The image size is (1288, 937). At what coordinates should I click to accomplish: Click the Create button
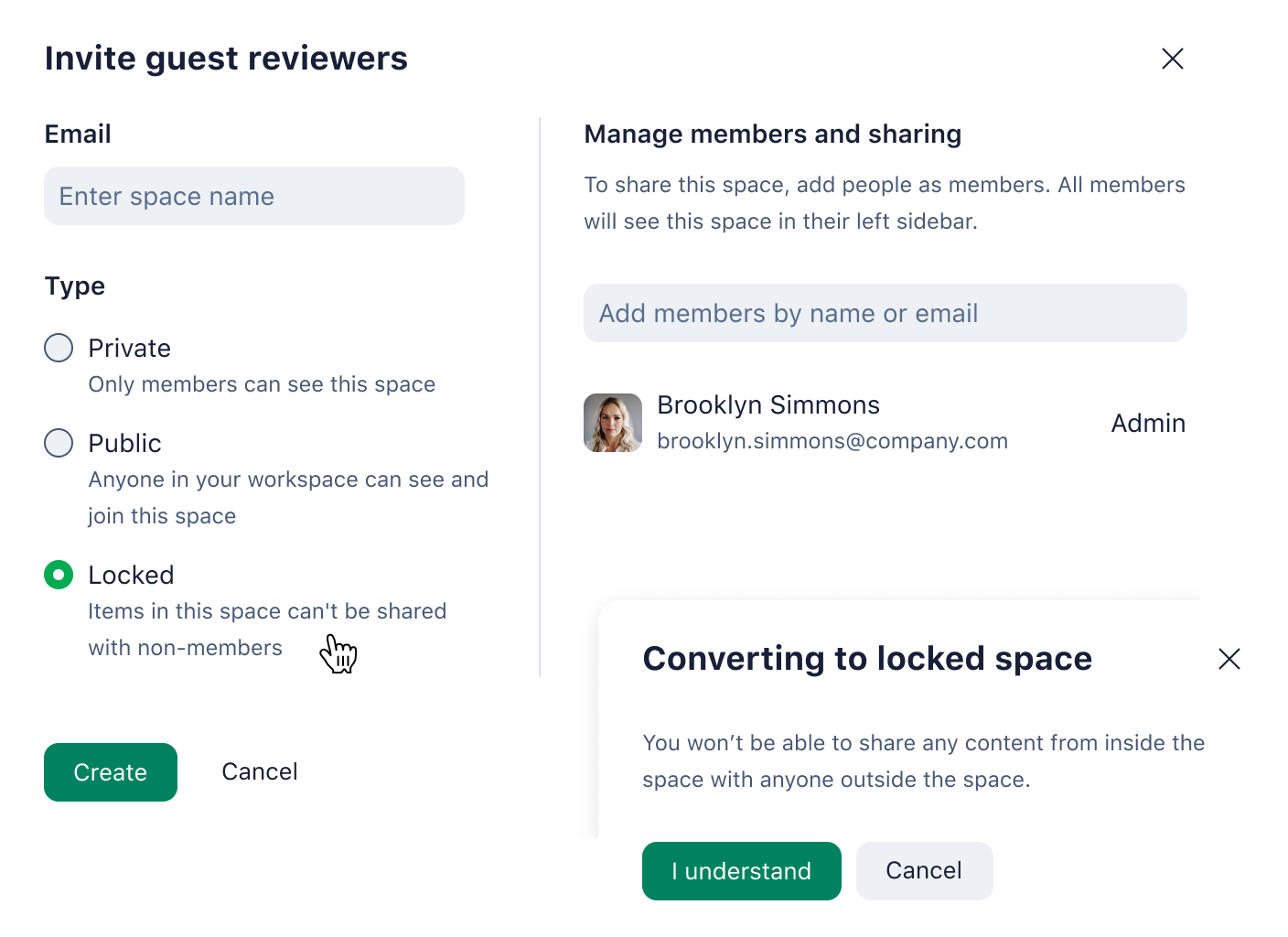coord(110,772)
